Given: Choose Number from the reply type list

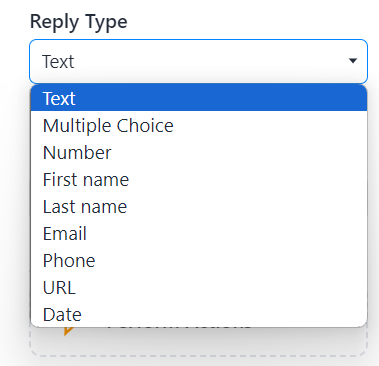Looking at the screenshot, I should click(x=199, y=153).
